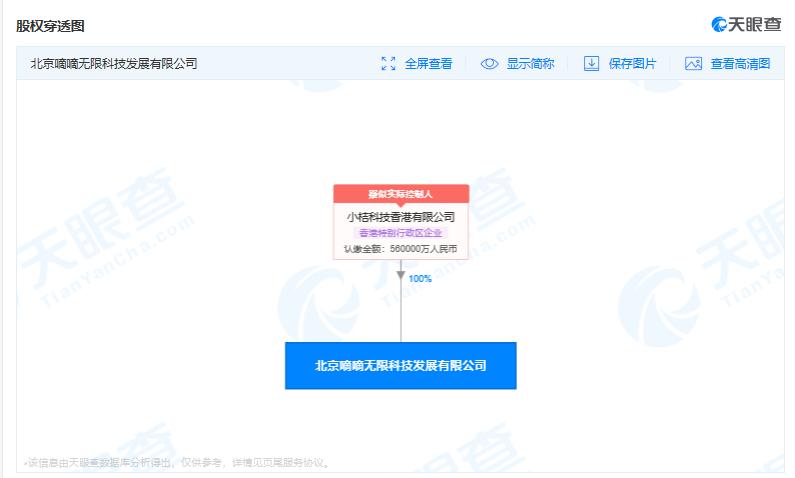Click the download icon for 保存图片
The image size is (795, 478).
[x=591, y=63]
